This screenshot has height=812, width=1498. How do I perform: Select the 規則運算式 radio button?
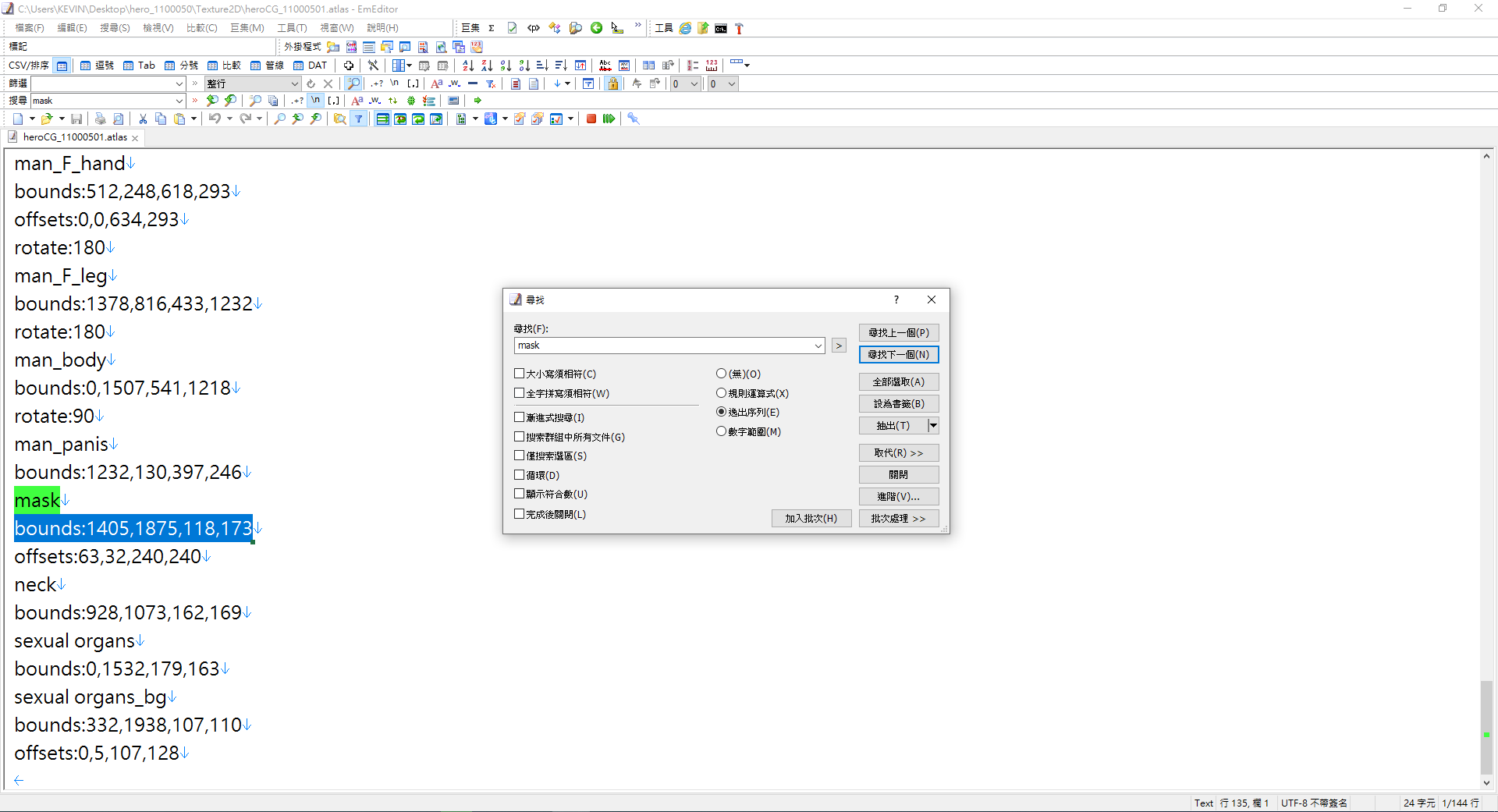[x=721, y=393]
